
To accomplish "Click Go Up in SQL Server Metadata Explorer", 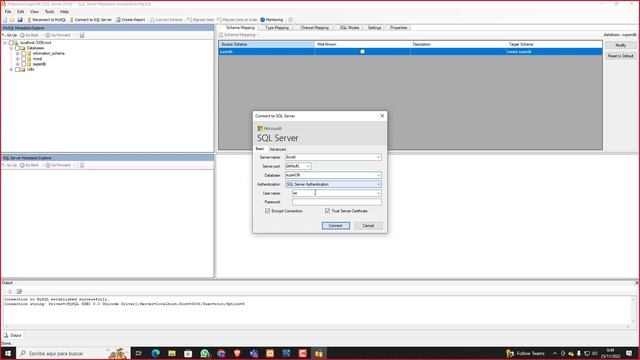I will tap(10, 165).
